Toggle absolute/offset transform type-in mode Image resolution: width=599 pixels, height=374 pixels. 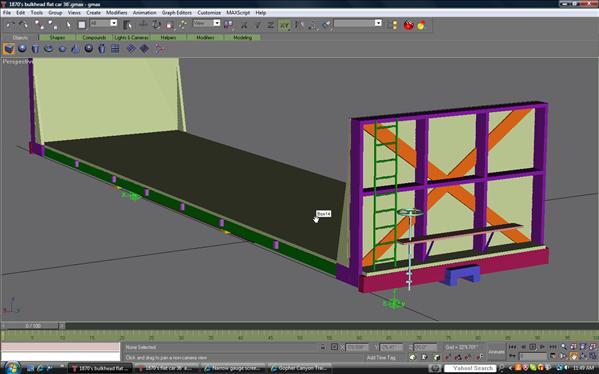pos(334,347)
